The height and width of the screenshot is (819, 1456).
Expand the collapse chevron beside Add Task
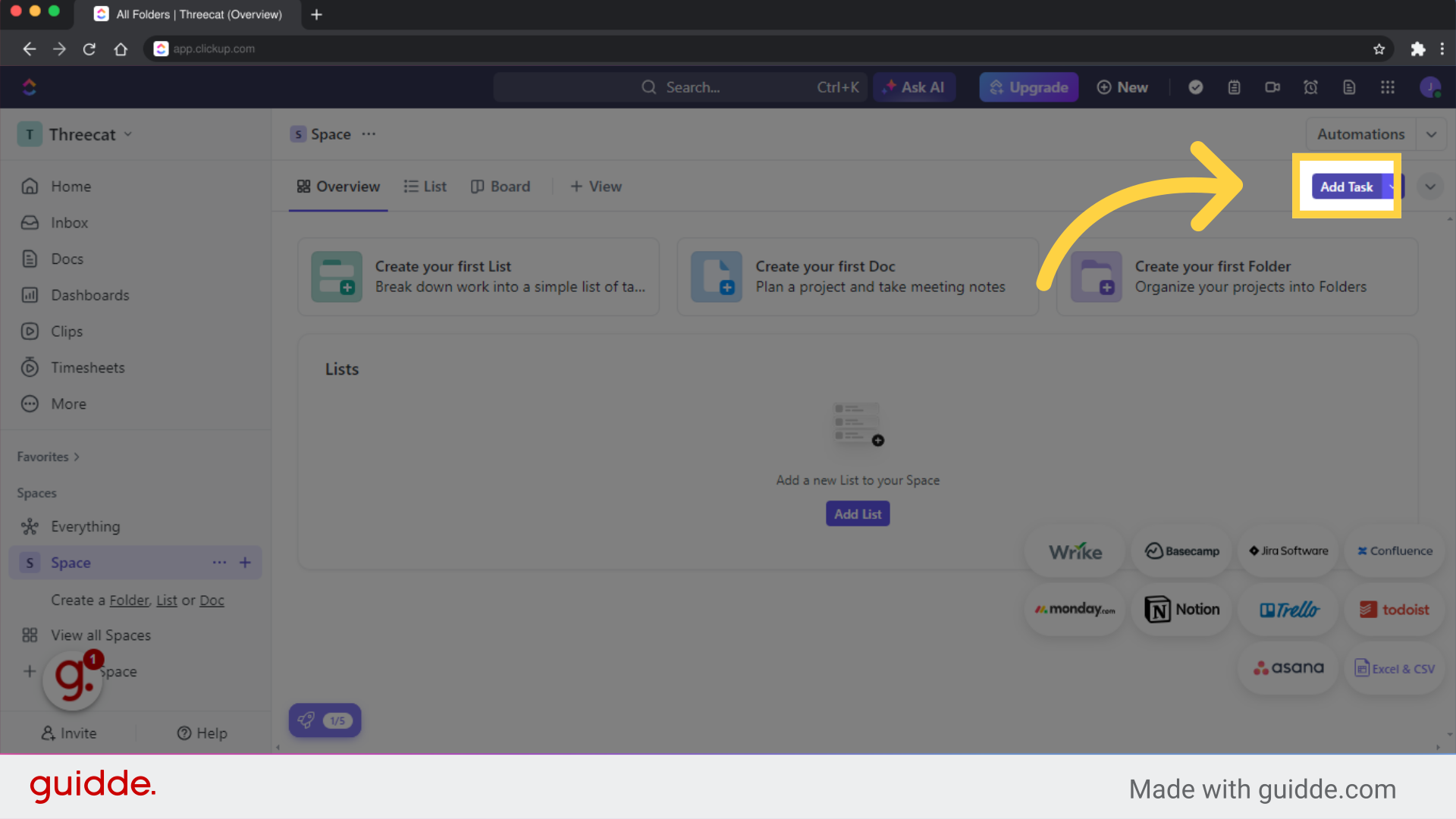point(1430,187)
